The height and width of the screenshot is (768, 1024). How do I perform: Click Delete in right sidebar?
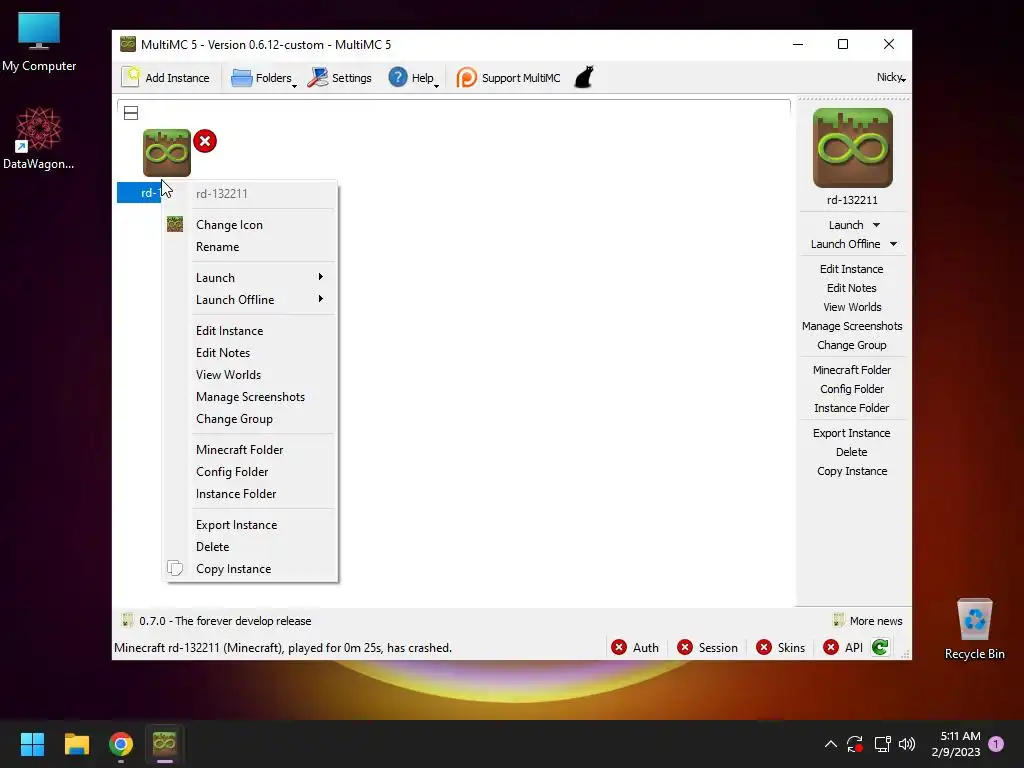[852, 452]
